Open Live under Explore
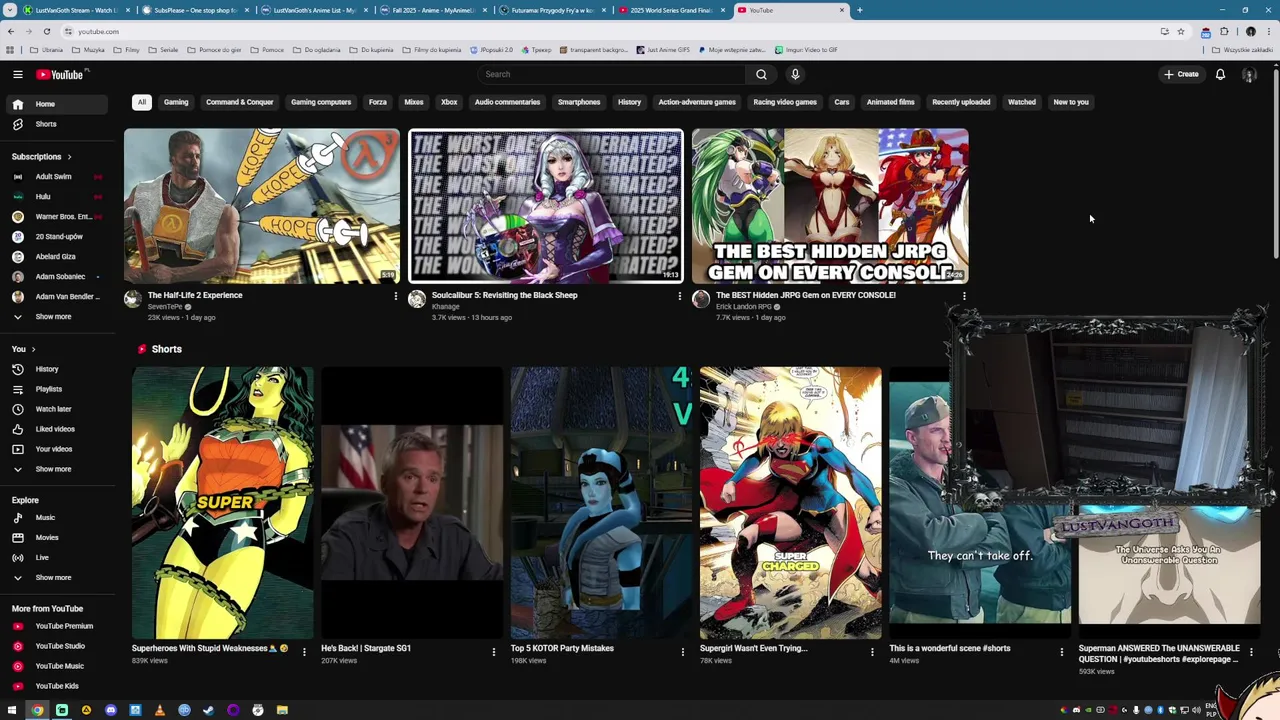This screenshot has width=1280, height=720. coord(58,558)
